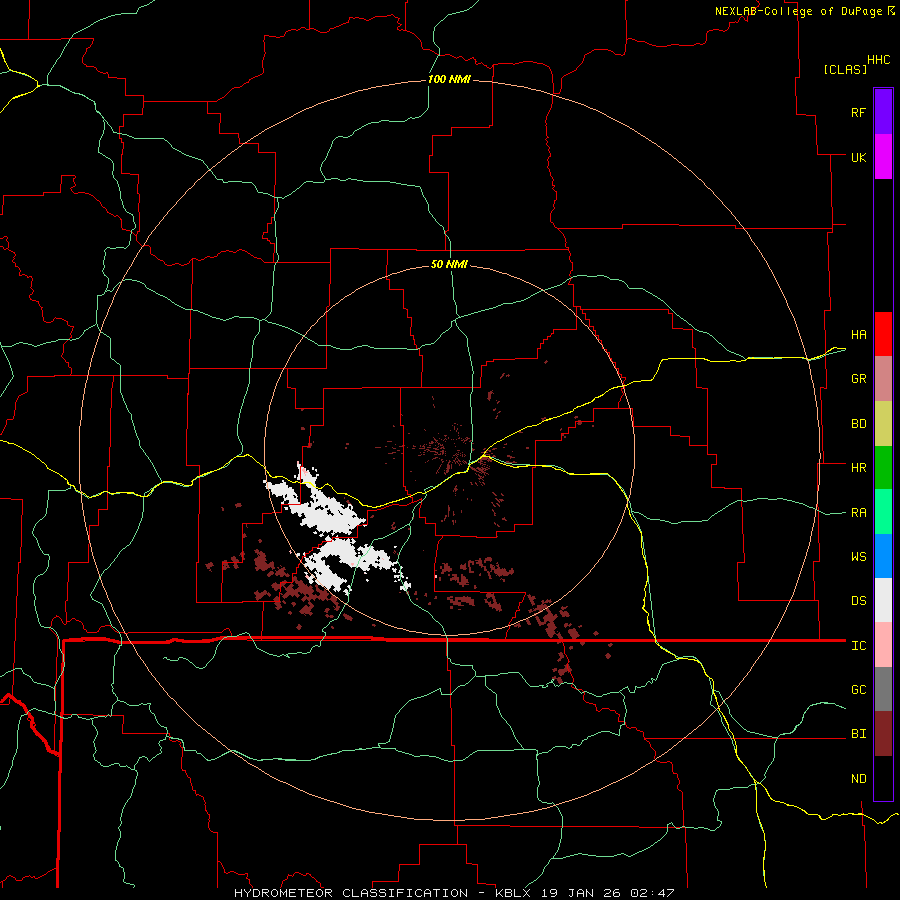Viewport: 900px width, 900px height.
Task: Click the ND legend label
Action: 858,779
